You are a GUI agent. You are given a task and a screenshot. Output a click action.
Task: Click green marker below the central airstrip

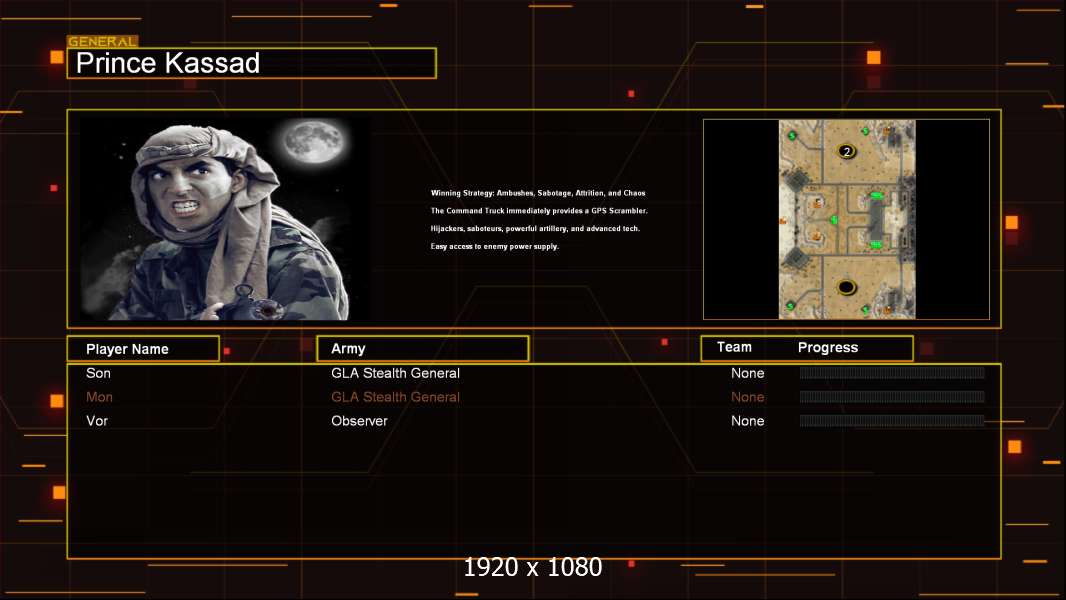pyautogui.click(x=876, y=244)
